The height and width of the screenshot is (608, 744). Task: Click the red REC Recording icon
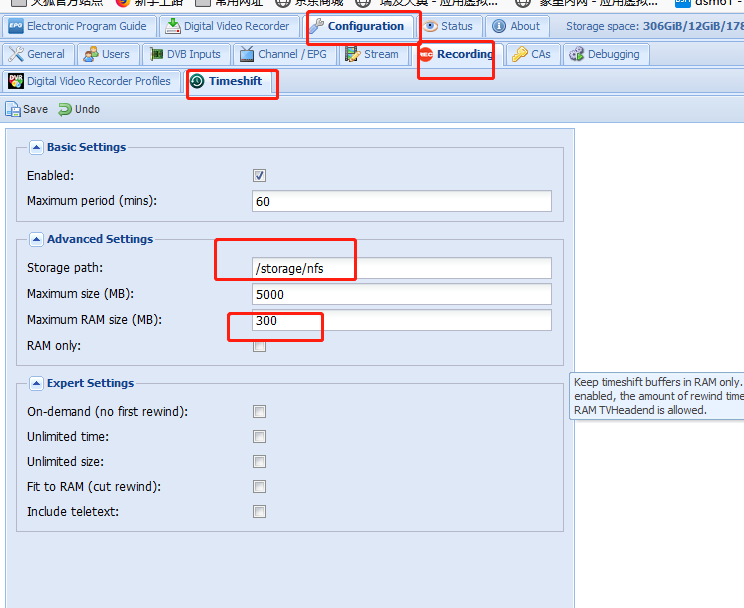point(426,55)
